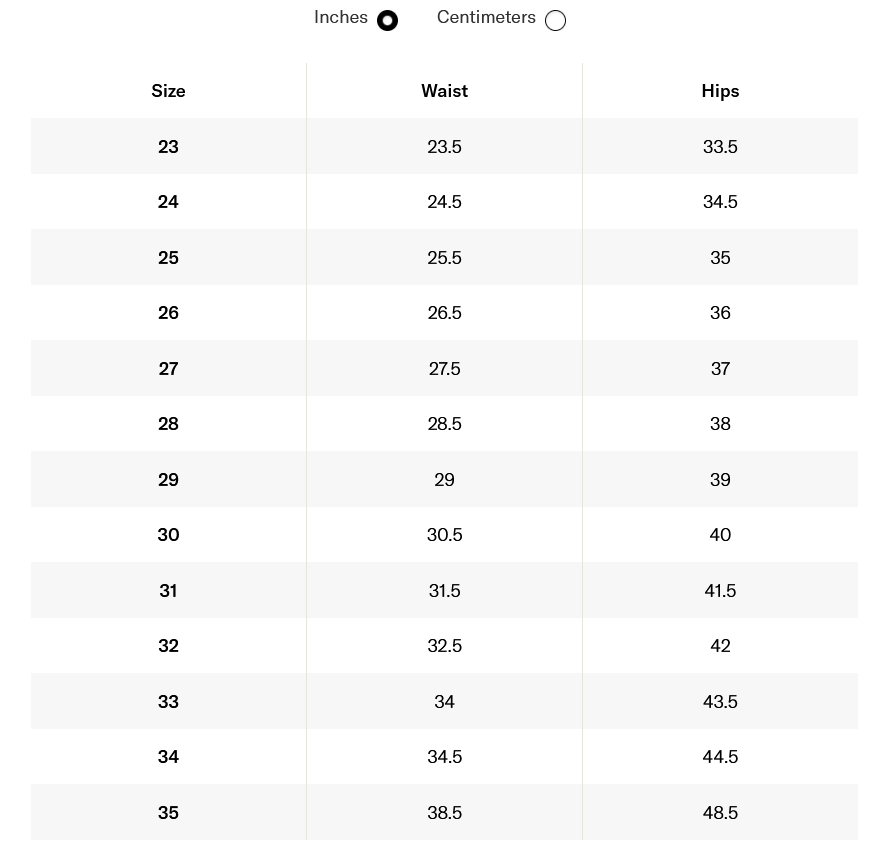Click hips value 43.5

pos(720,702)
